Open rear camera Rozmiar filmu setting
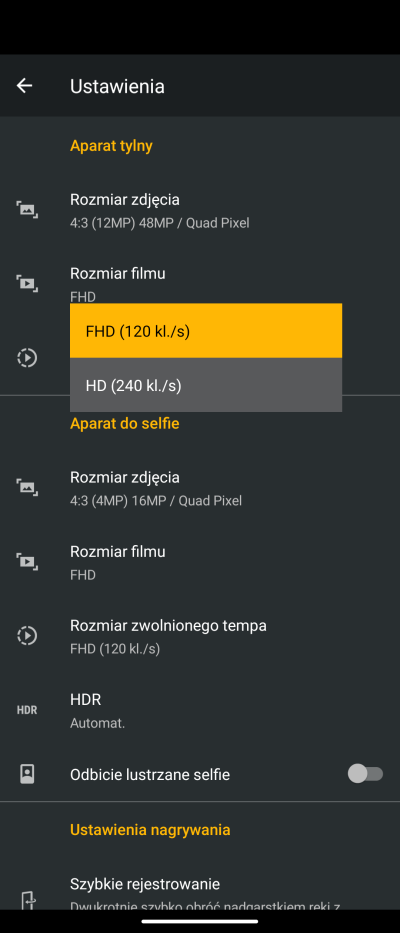The width and height of the screenshot is (400, 933). pyautogui.click(x=200, y=284)
